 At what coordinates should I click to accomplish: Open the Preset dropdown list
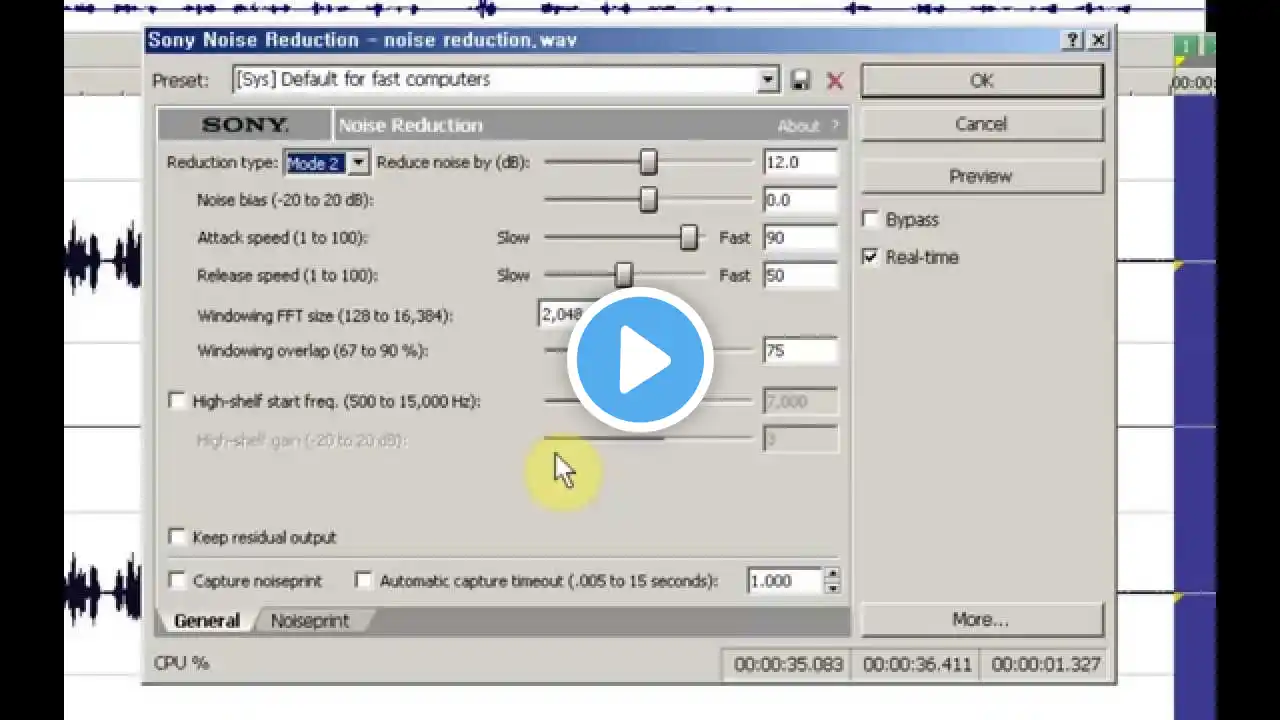[768, 80]
